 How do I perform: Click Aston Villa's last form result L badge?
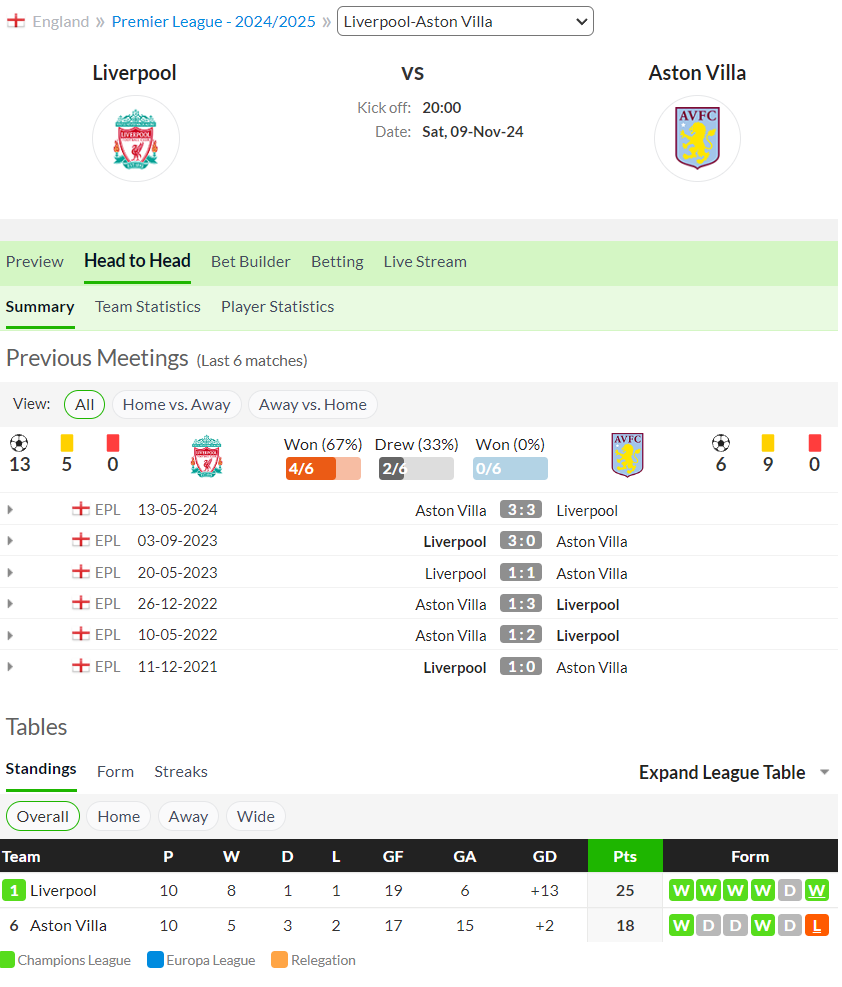coord(817,926)
